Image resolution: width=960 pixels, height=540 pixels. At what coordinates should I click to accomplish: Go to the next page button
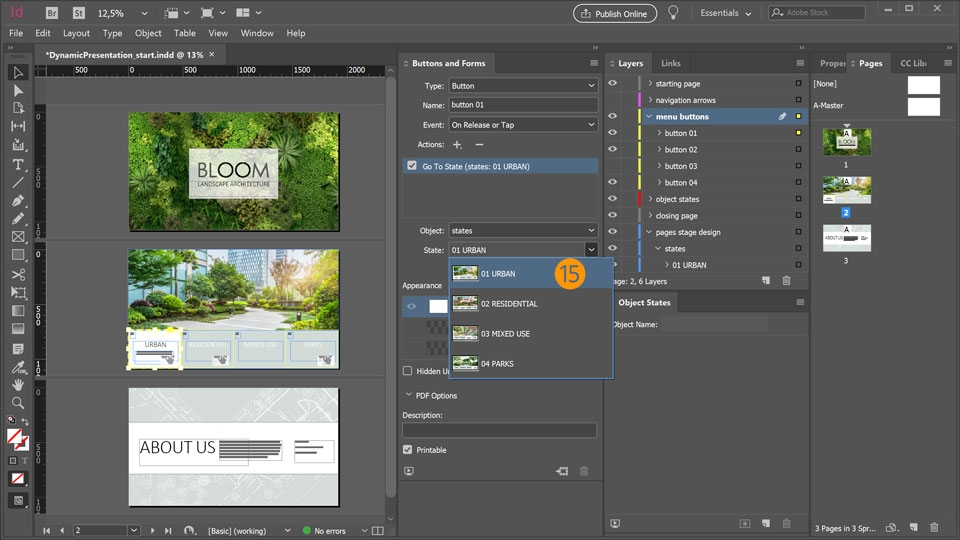[152, 531]
